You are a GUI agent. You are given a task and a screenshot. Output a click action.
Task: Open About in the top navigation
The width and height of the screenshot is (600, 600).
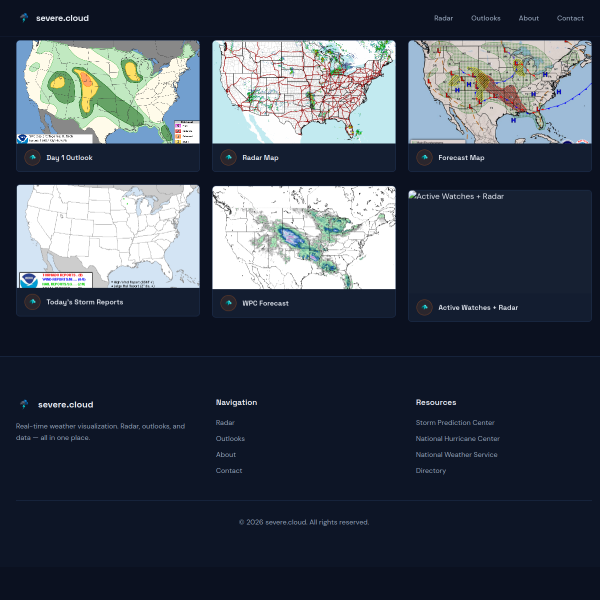click(x=528, y=18)
